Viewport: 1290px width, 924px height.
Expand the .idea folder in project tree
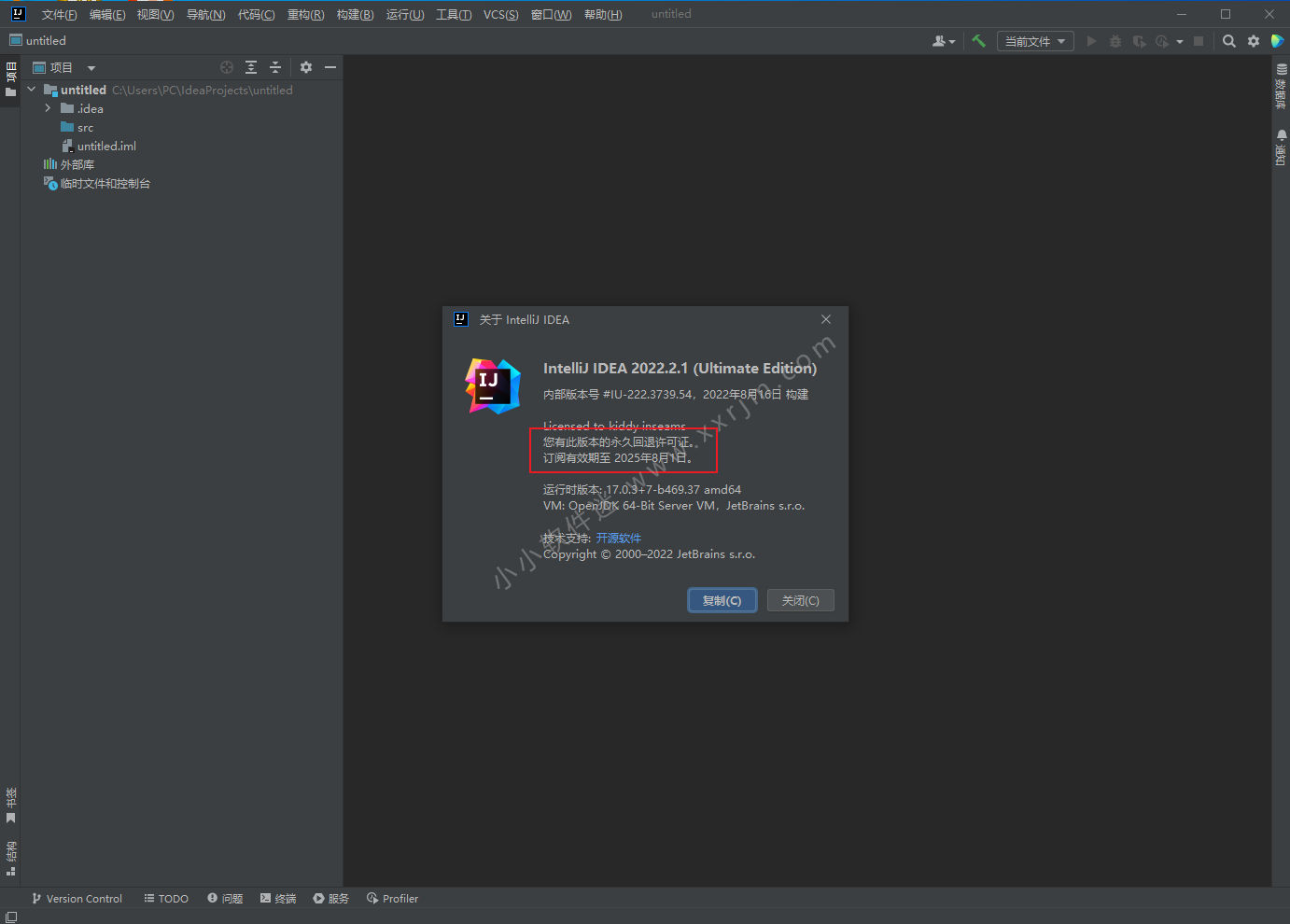coord(48,108)
